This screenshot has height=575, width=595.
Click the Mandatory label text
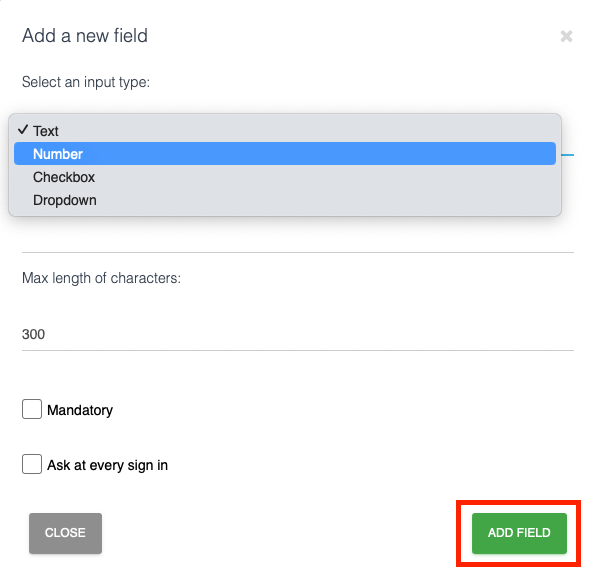[80, 410]
